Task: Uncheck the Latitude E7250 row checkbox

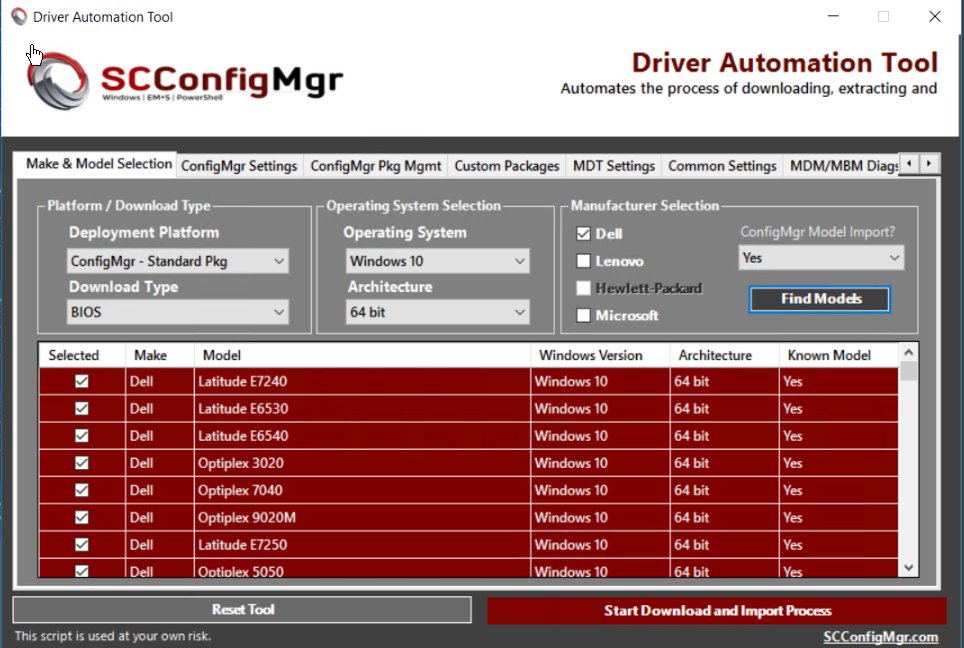Action: click(82, 544)
